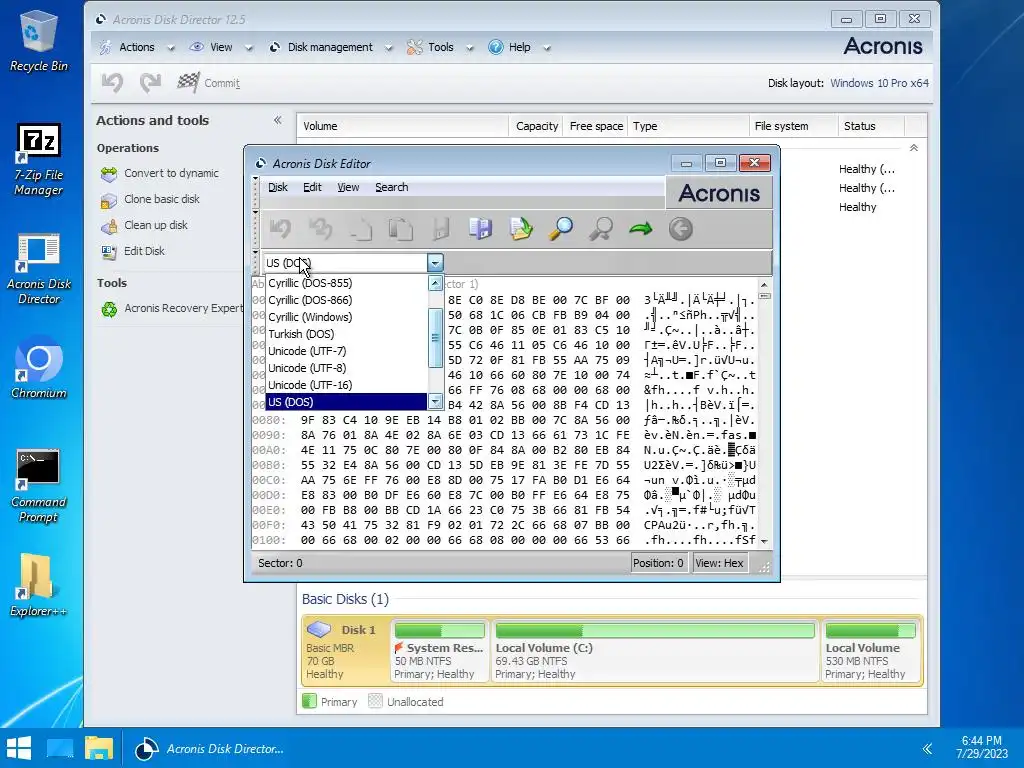This screenshot has width=1024, height=768.
Task: Click the Copy icon in Disk Editor toolbar
Action: (x=361, y=229)
